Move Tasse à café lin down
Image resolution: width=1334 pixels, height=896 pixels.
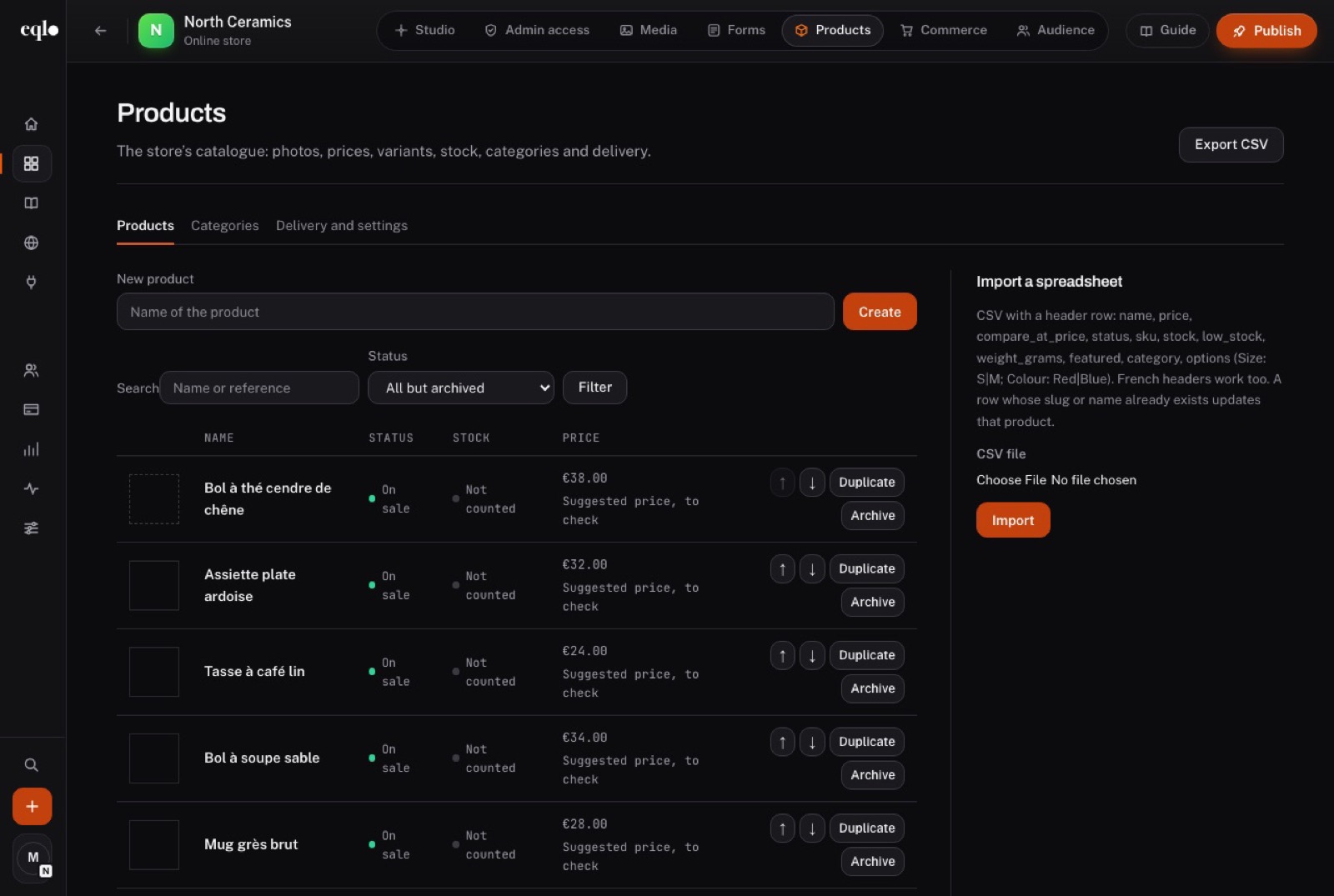[x=812, y=656]
